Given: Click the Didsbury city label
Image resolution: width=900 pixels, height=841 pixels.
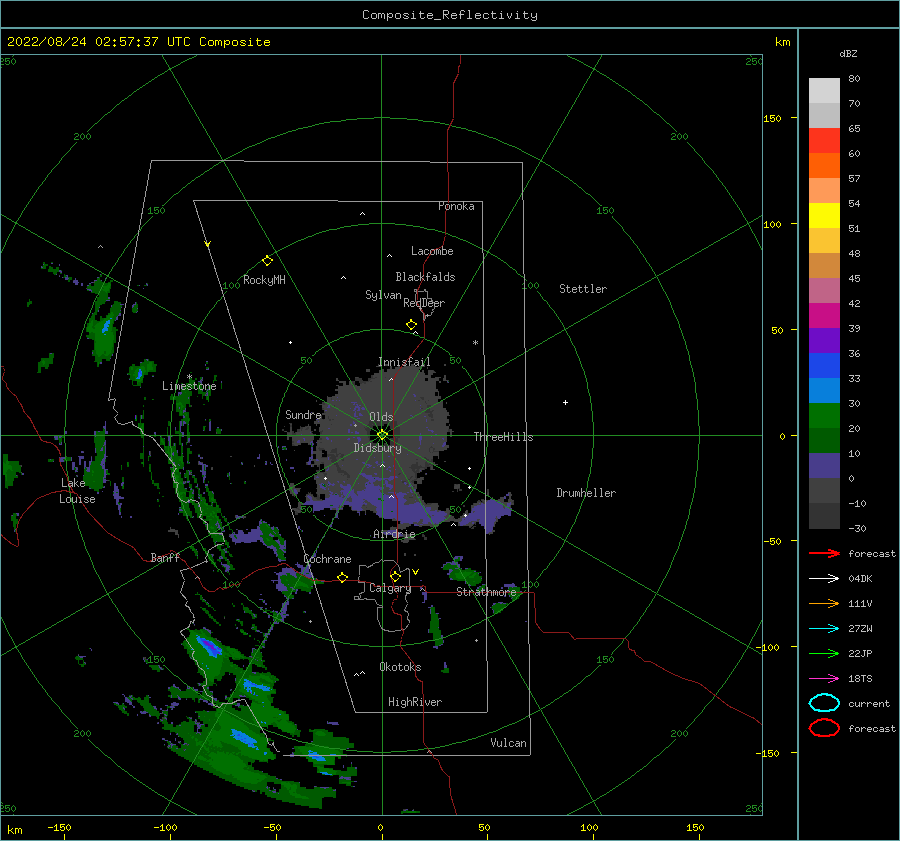Looking at the screenshot, I should (378, 448).
